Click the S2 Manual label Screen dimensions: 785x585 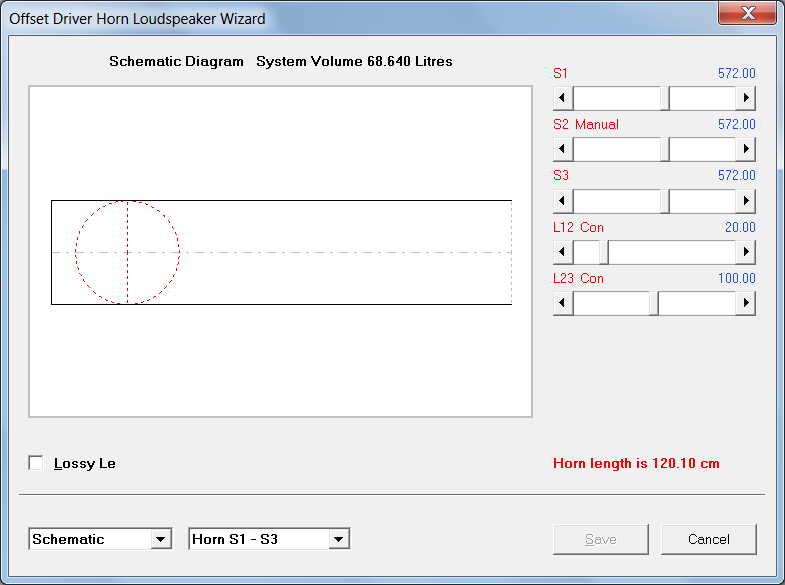coord(586,124)
